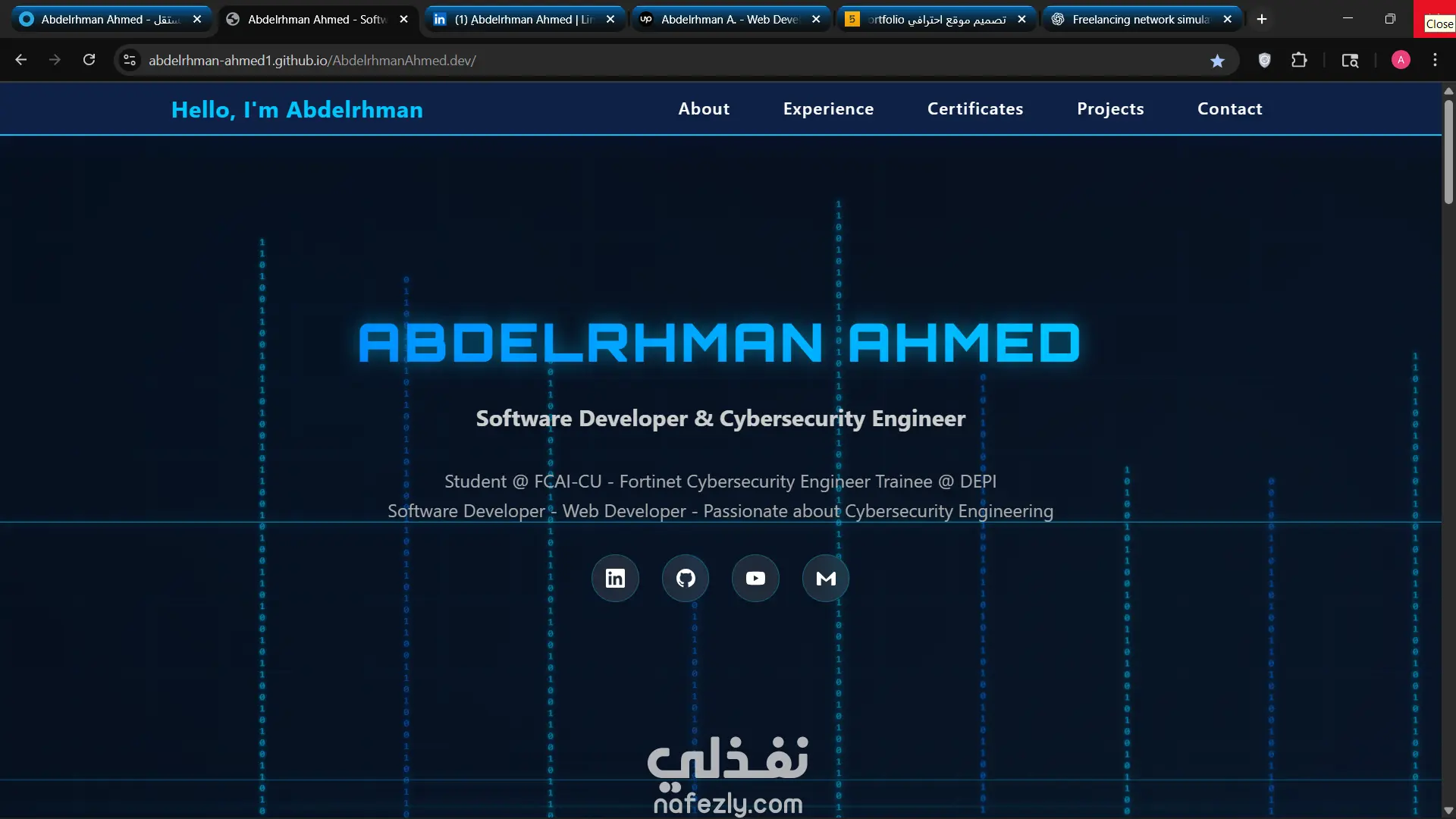Click the shield extension icon
This screenshot has height=819, width=1456.
click(x=1264, y=61)
